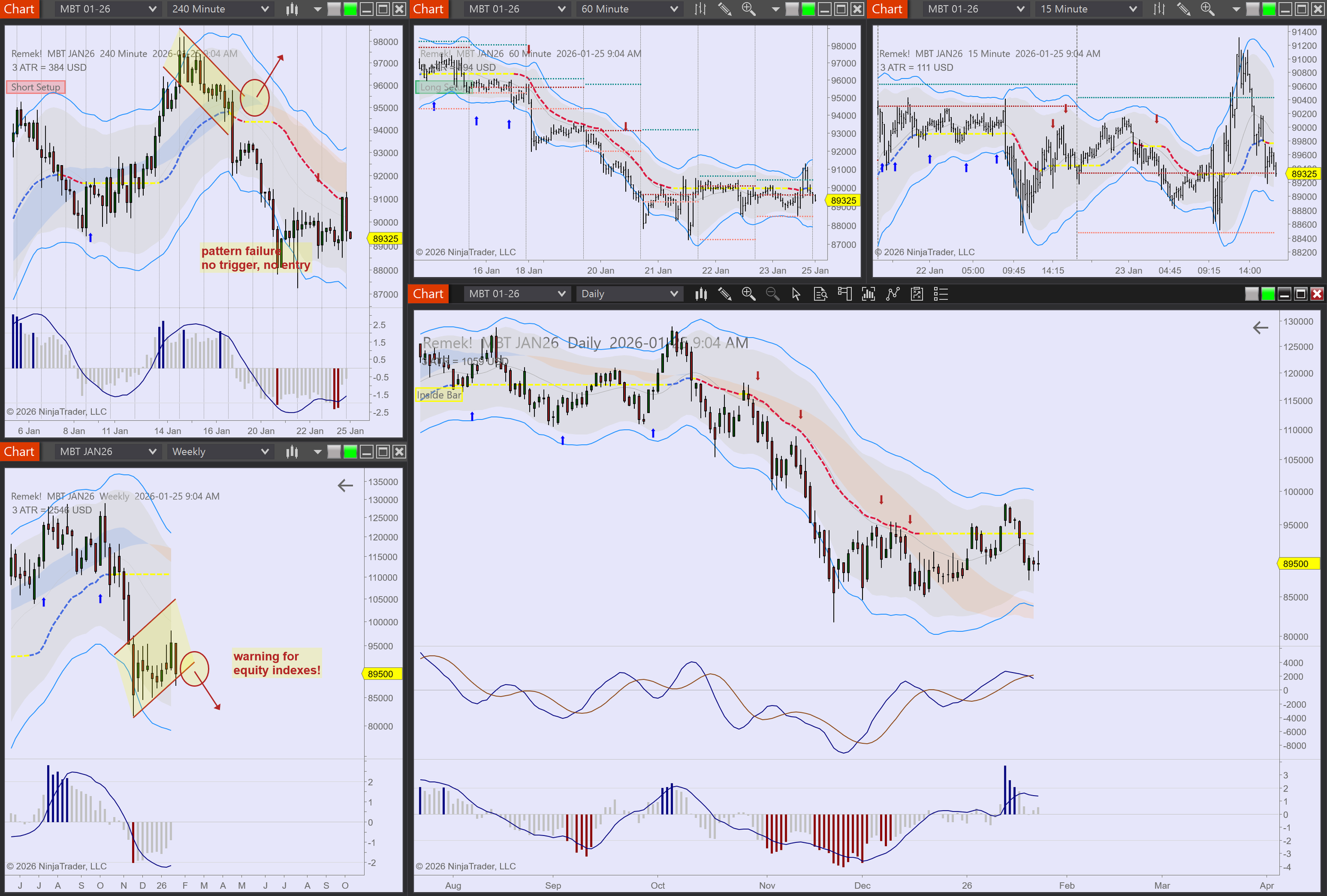Click the Chart tab of the 15 Minute window
The width and height of the screenshot is (1327, 896).
[x=887, y=9]
